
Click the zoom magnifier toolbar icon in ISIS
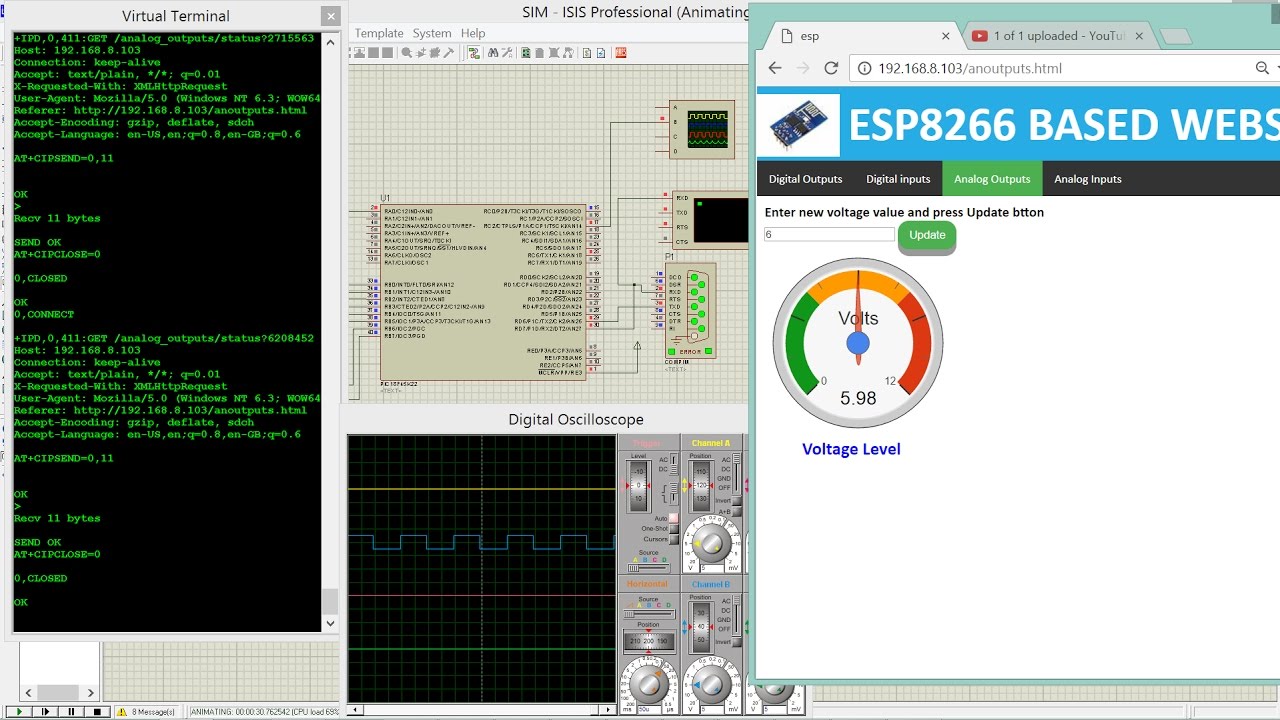(406, 52)
